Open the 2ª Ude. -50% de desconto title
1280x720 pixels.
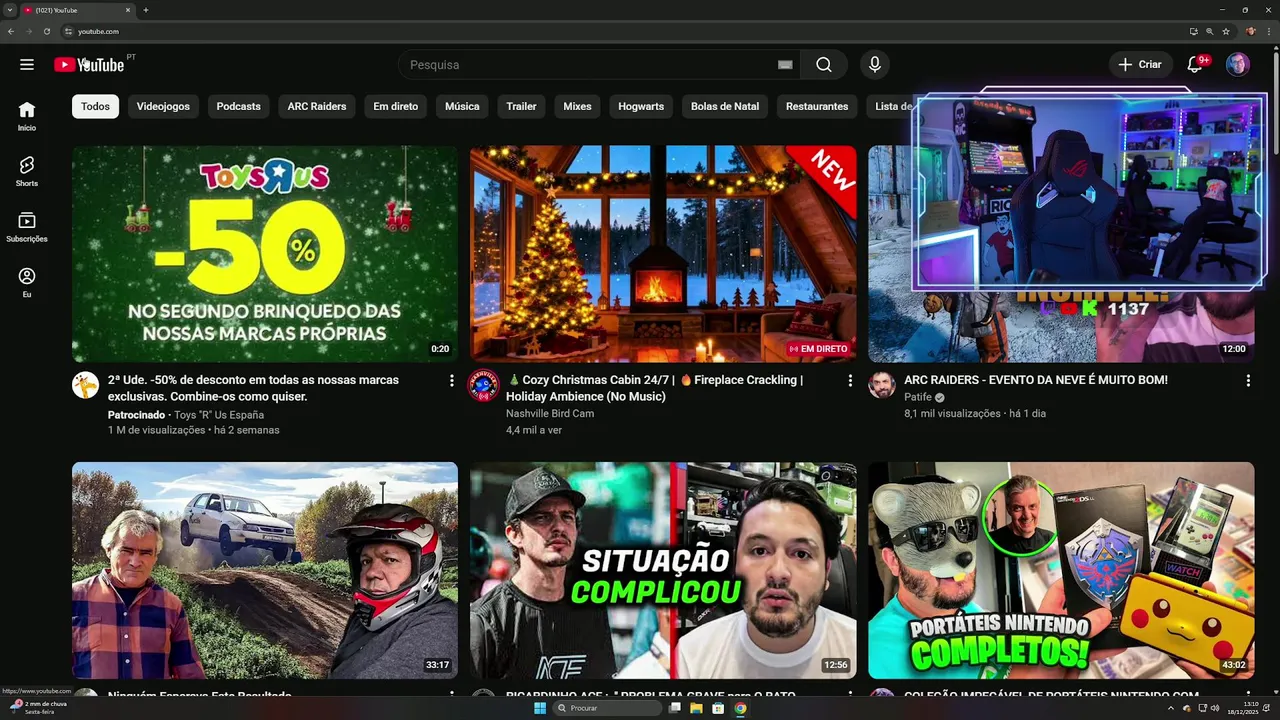(x=253, y=388)
